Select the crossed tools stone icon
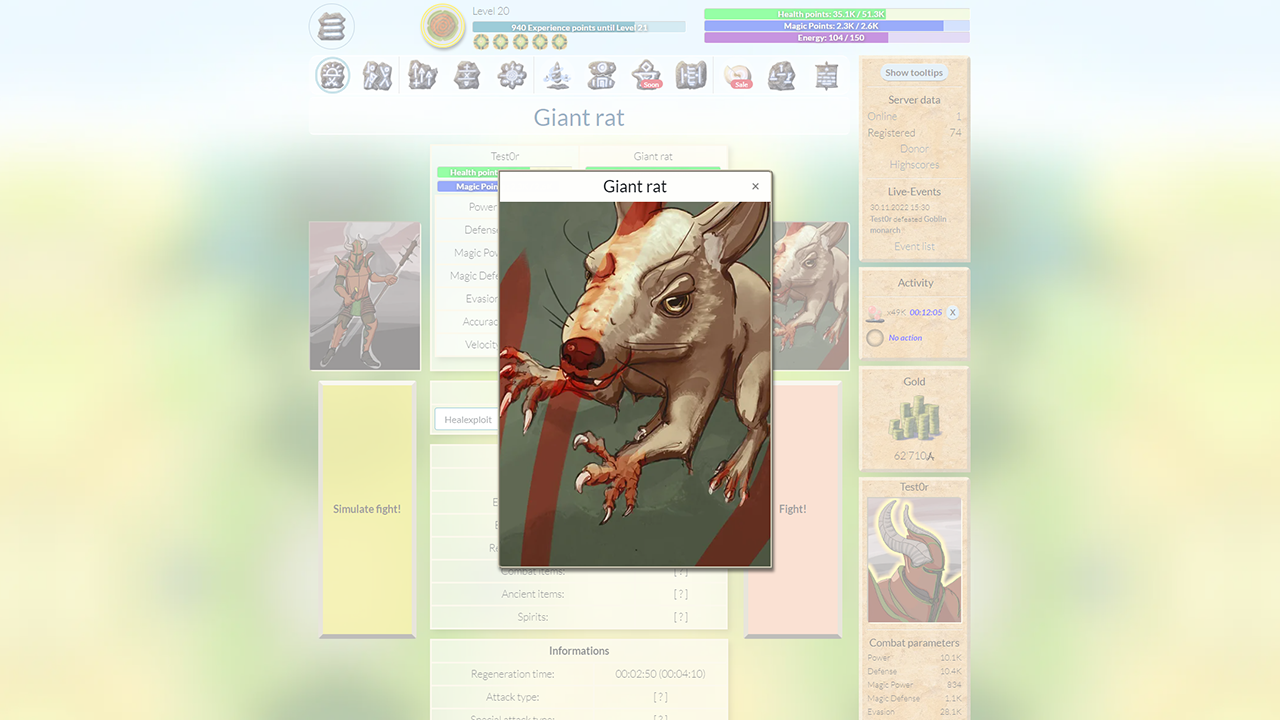The height and width of the screenshot is (720, 1280). pos(377,76)
